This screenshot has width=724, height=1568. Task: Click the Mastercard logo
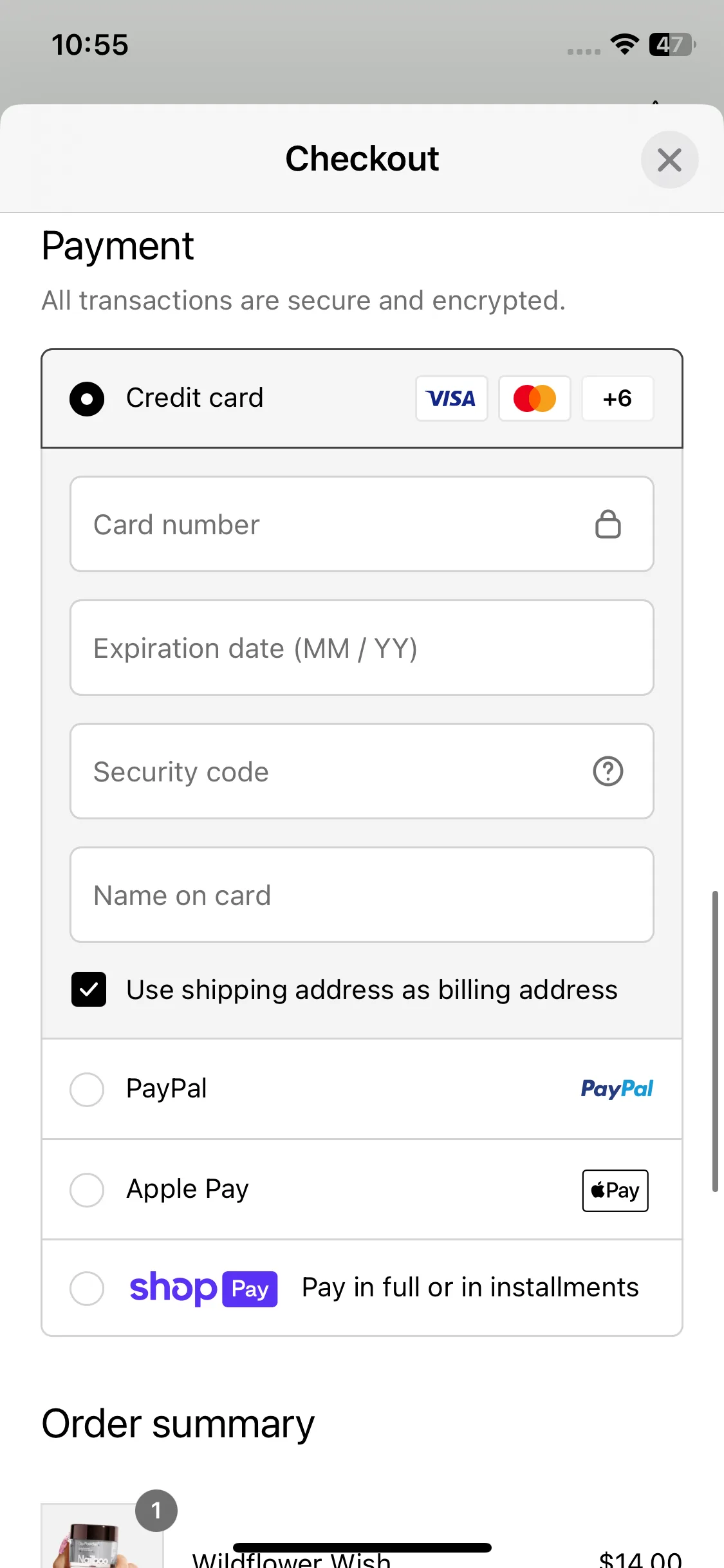click(535, 398)
